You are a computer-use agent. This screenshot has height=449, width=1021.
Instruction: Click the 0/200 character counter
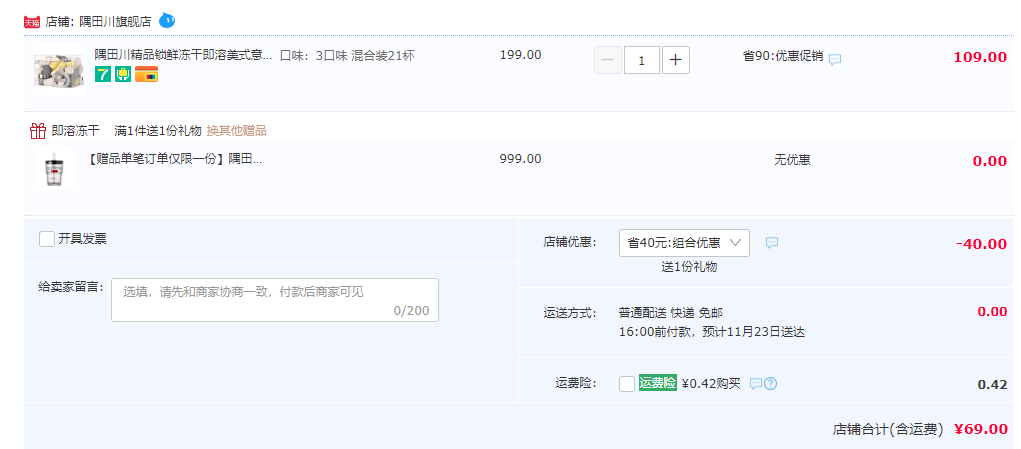point(412,310)
